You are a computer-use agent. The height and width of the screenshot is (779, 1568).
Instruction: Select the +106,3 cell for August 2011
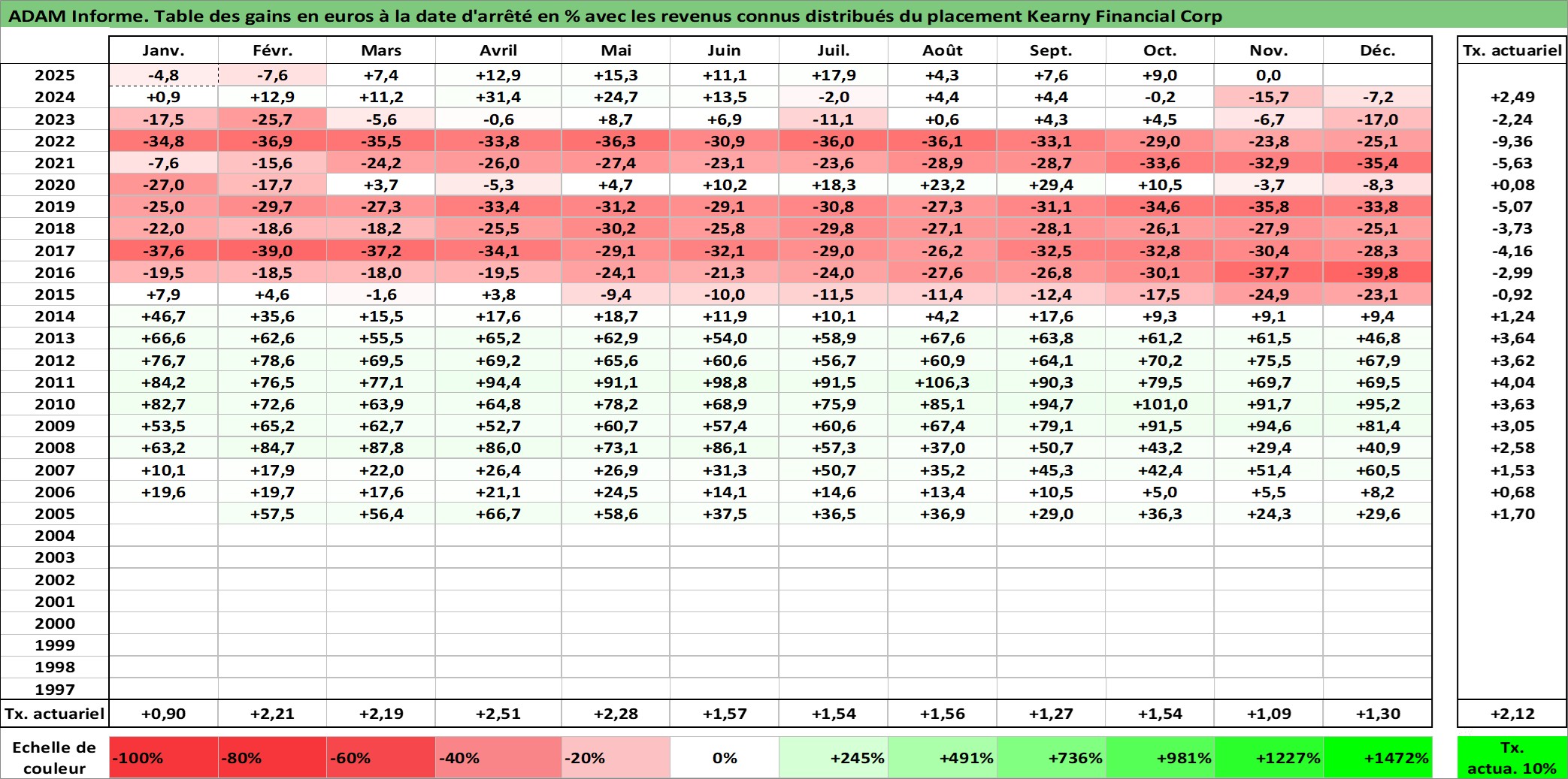[x=943, y=382]
